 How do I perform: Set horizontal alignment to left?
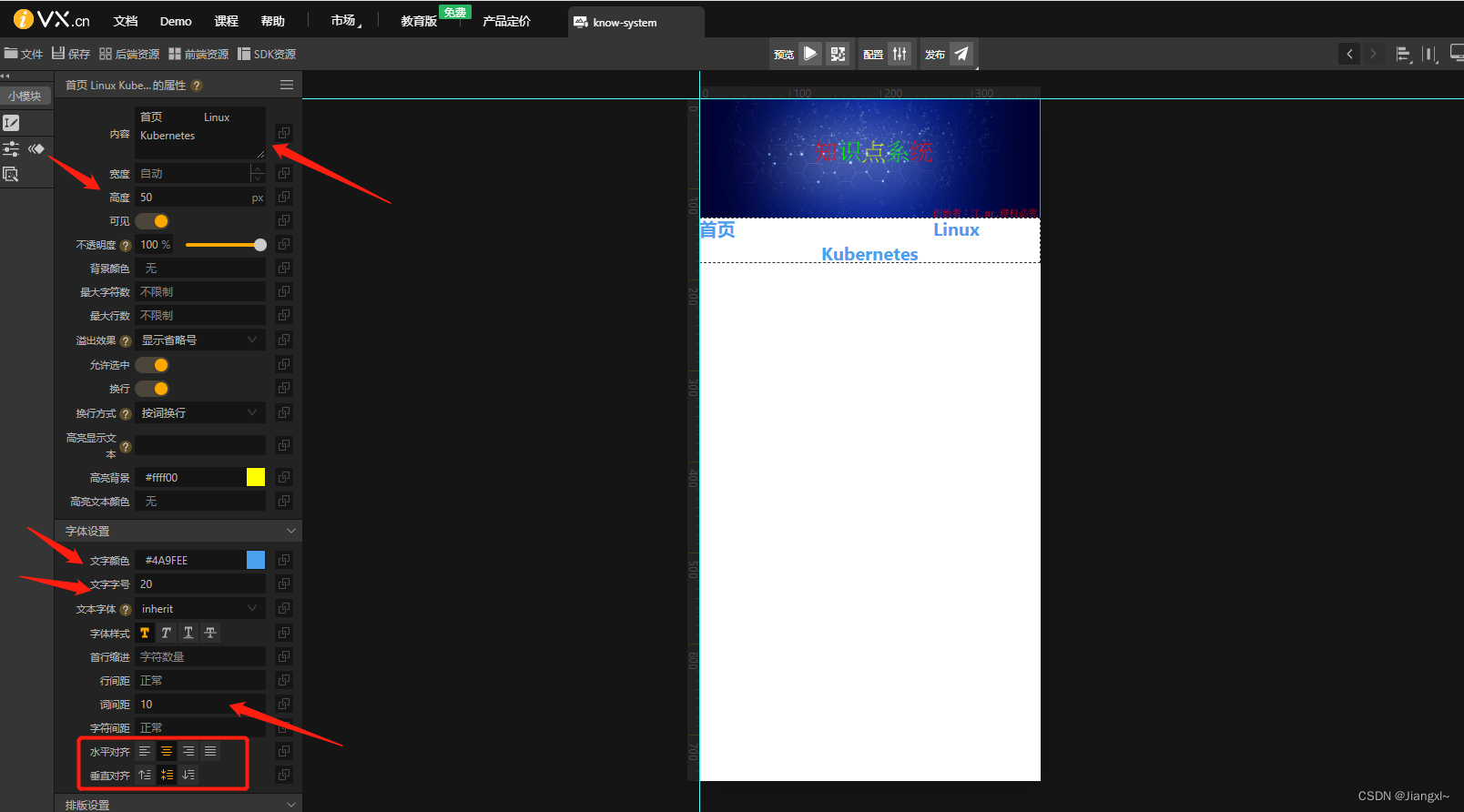(x=145, y=751)
